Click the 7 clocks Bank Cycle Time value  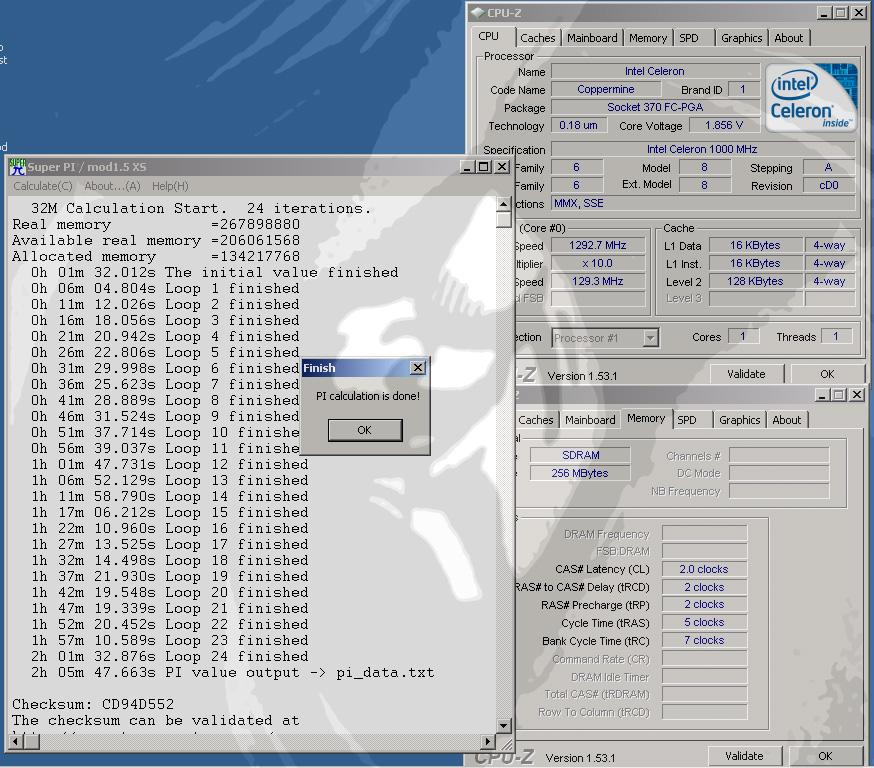click(x=704, y=640)
